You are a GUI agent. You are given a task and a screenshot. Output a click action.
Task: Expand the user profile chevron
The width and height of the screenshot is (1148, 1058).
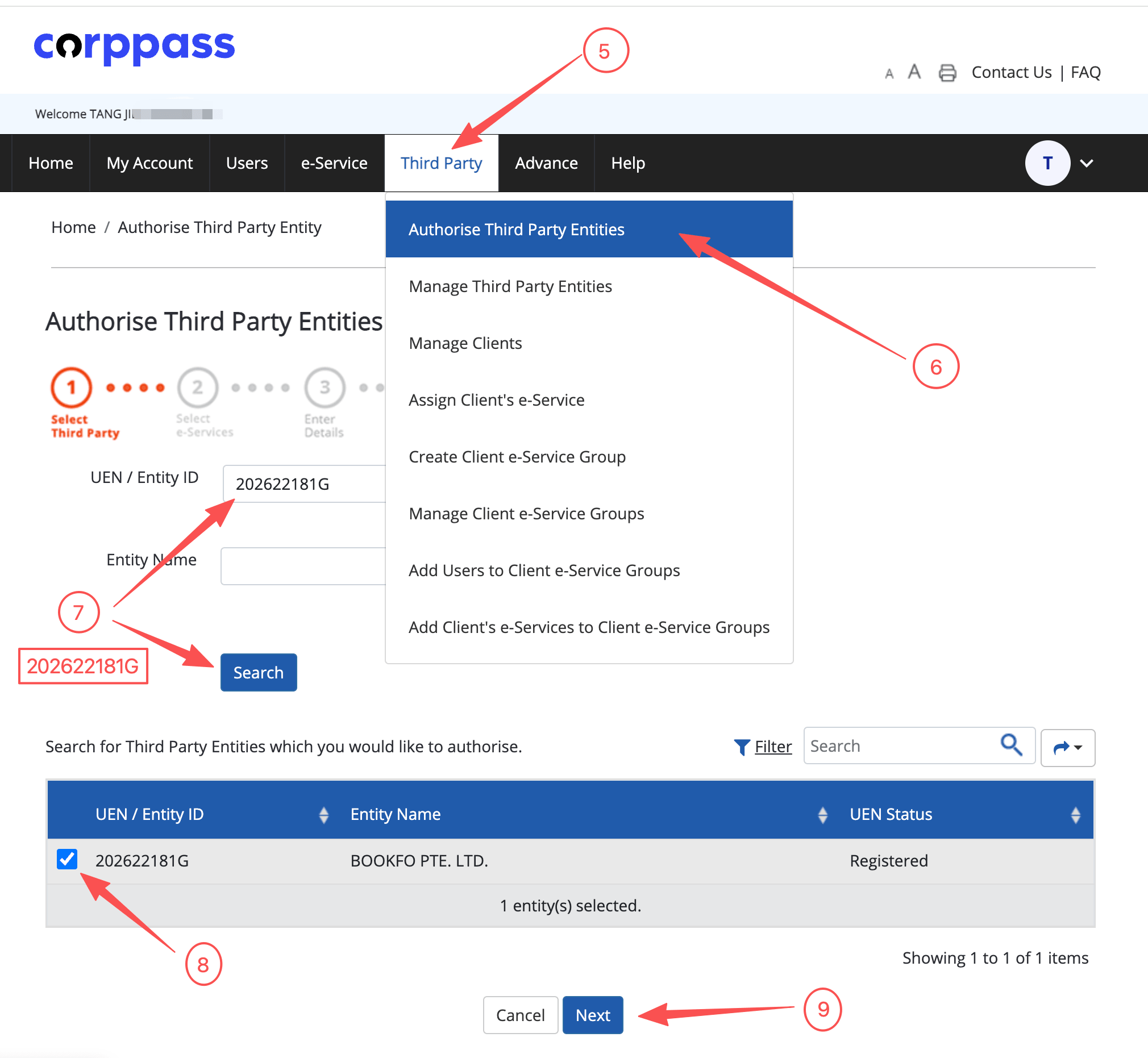1086,163
